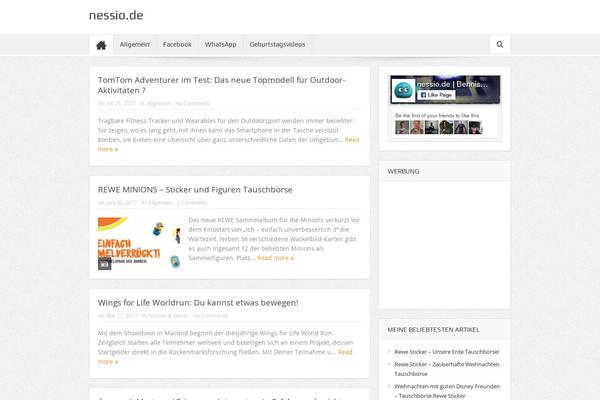Open Wings for Life Worldrun article title
Viewport: 600px width, 400px height.
[198, 303]
